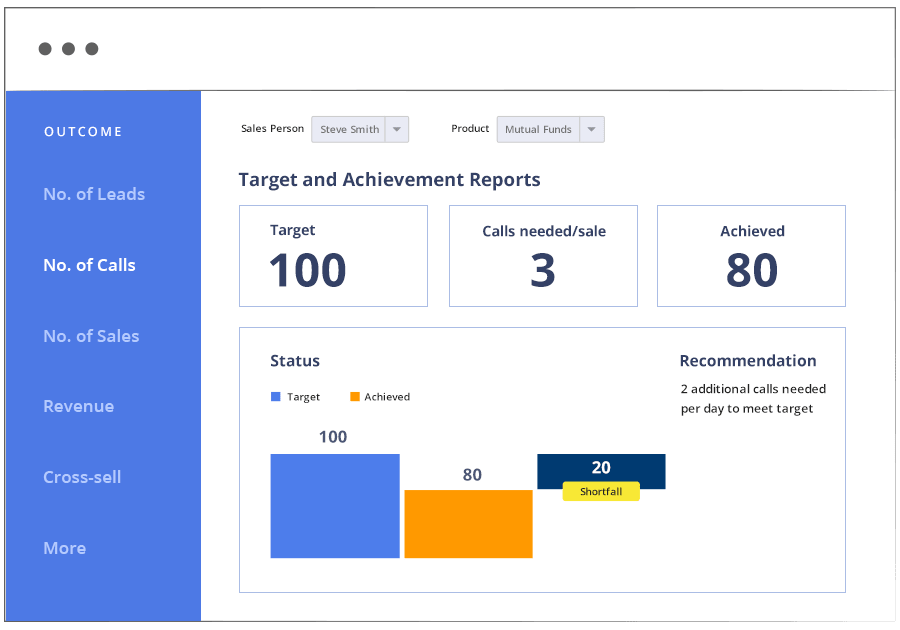Click the Achieved 80 card
This screenshot has height=630, width=900.
pos(751,256)
